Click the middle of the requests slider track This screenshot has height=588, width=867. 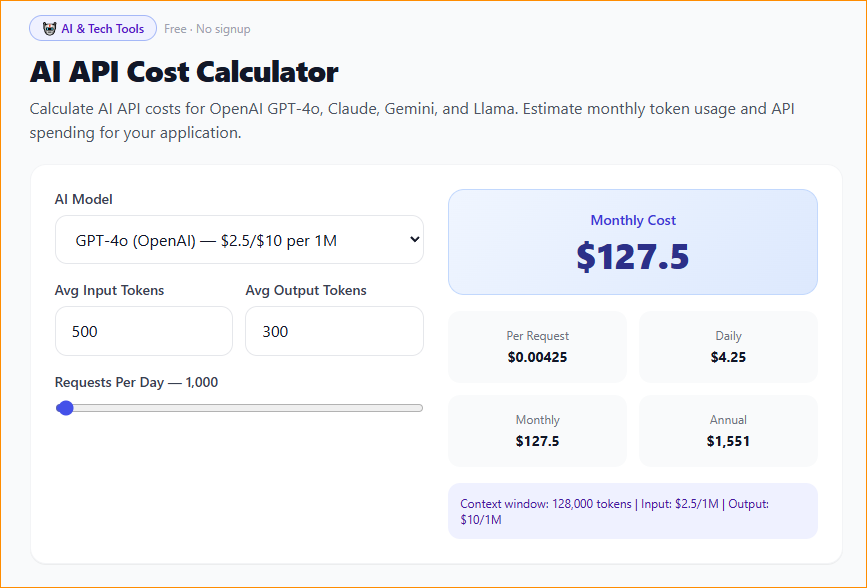239,408
